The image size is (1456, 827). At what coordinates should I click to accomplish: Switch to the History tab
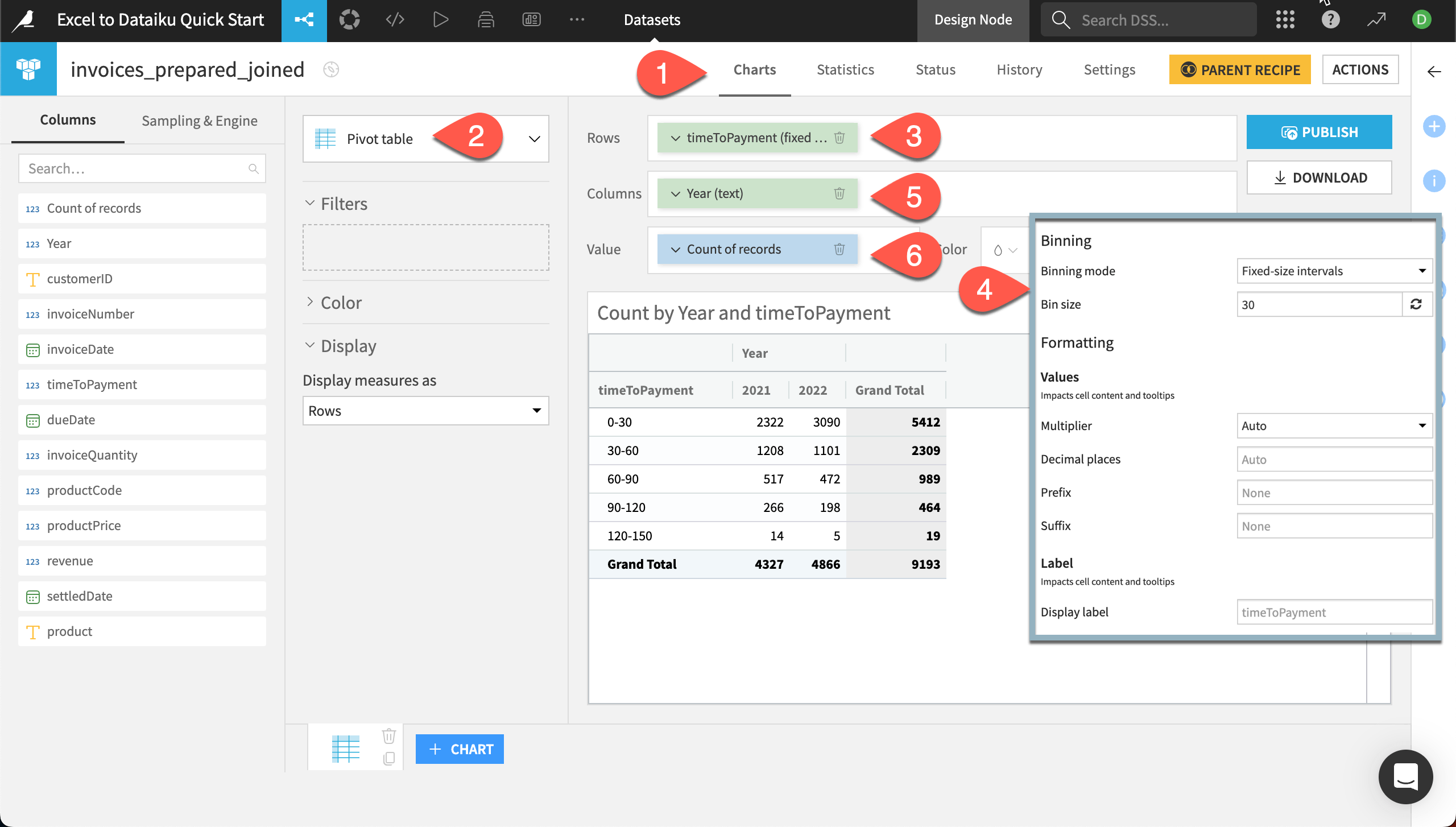pyautogui.click(x=1019, y=69)
